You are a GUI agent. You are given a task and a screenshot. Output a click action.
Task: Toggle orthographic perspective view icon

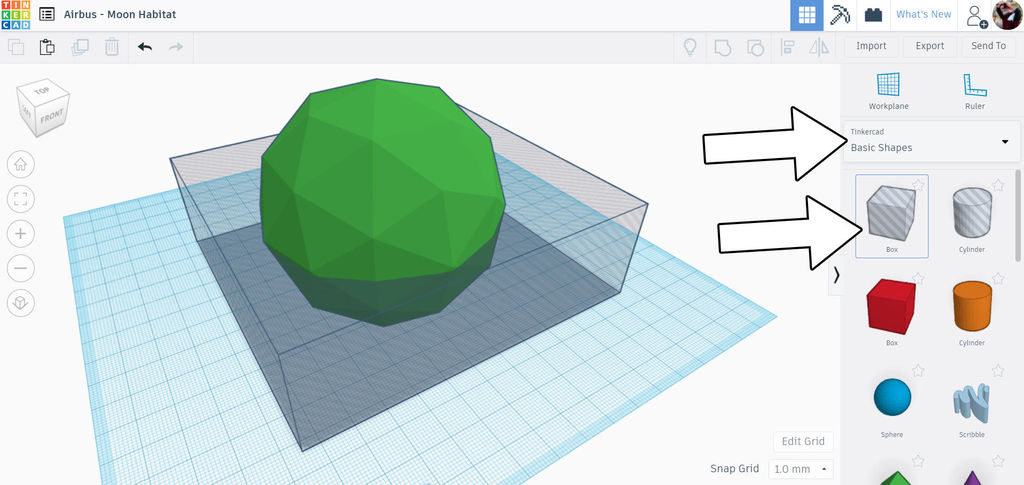(20, 302)
